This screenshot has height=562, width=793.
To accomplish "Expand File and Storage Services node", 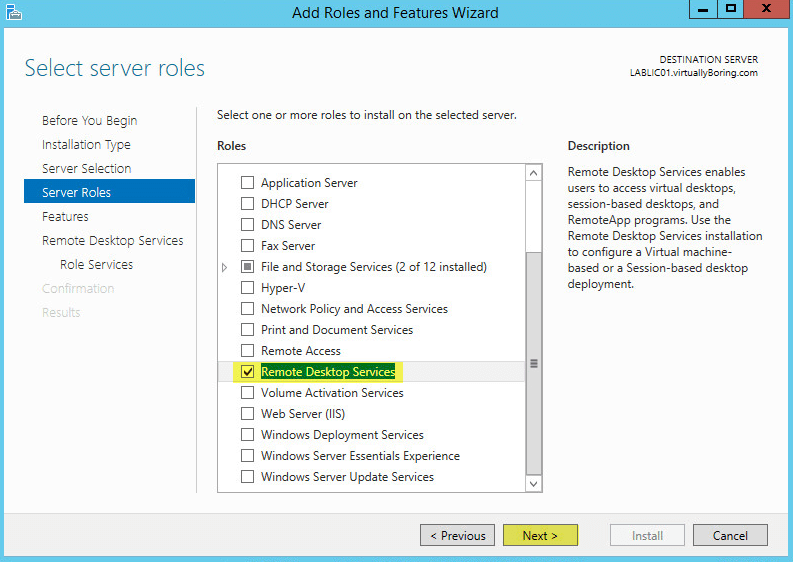I will [x=225, y=267].
